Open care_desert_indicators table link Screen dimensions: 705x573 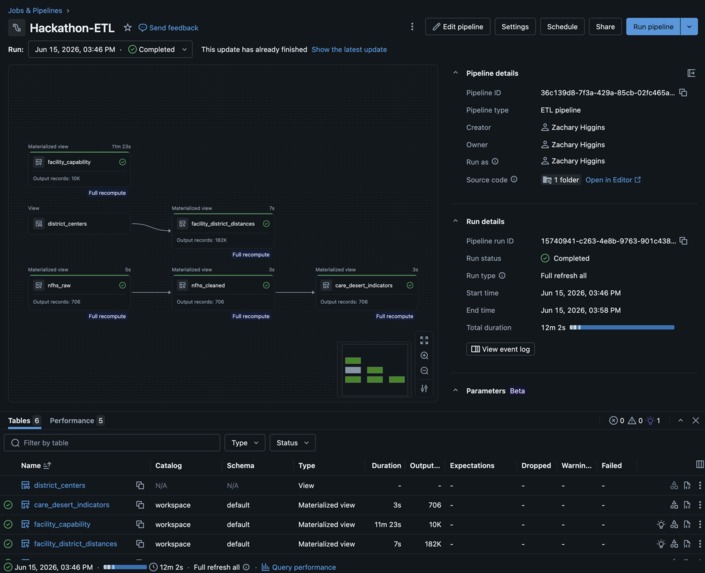tap(71, 505)
